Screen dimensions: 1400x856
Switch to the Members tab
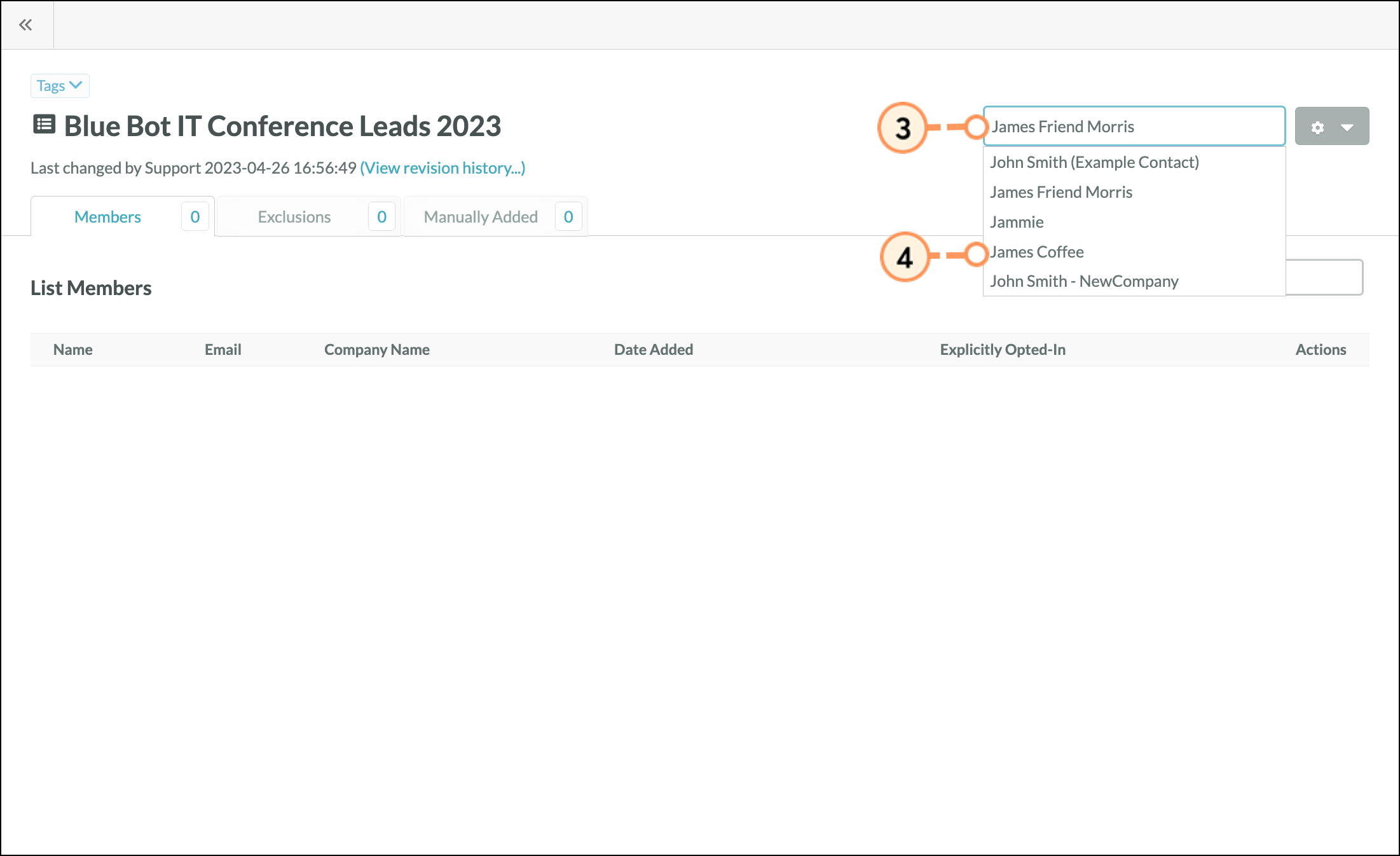(x=123, y=217)
